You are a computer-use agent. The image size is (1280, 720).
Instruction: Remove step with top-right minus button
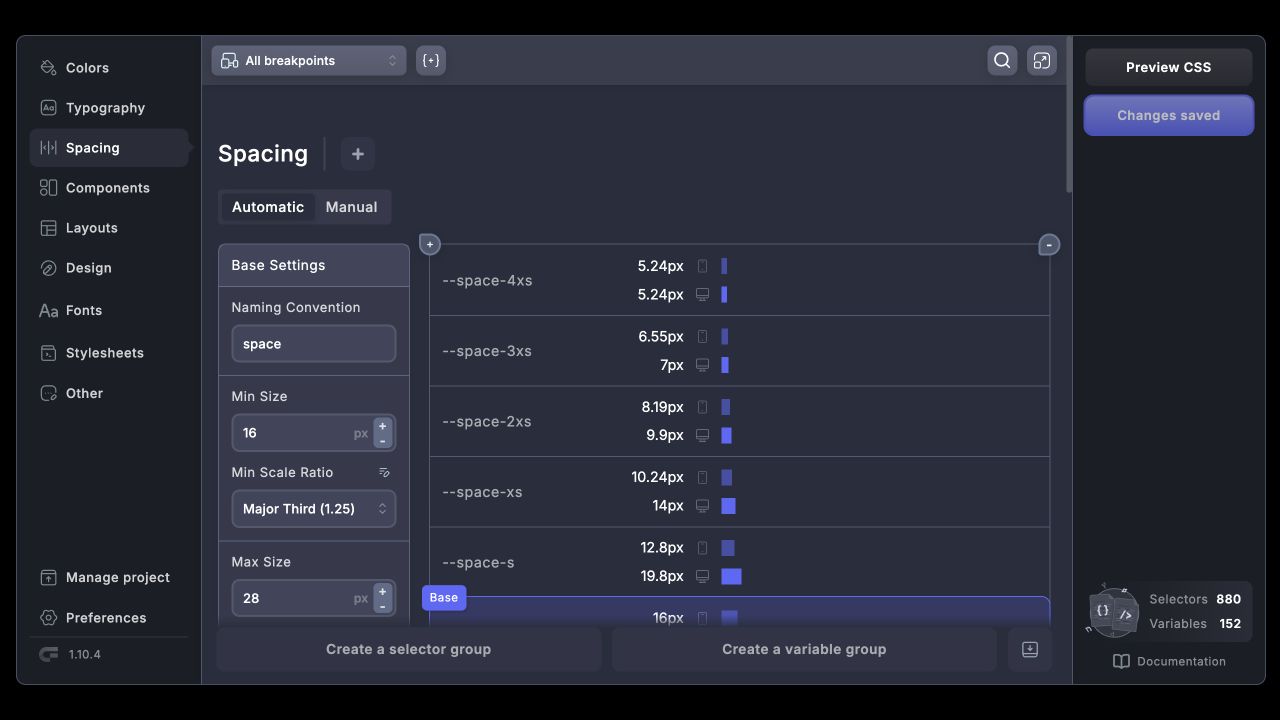[1049, 245]
